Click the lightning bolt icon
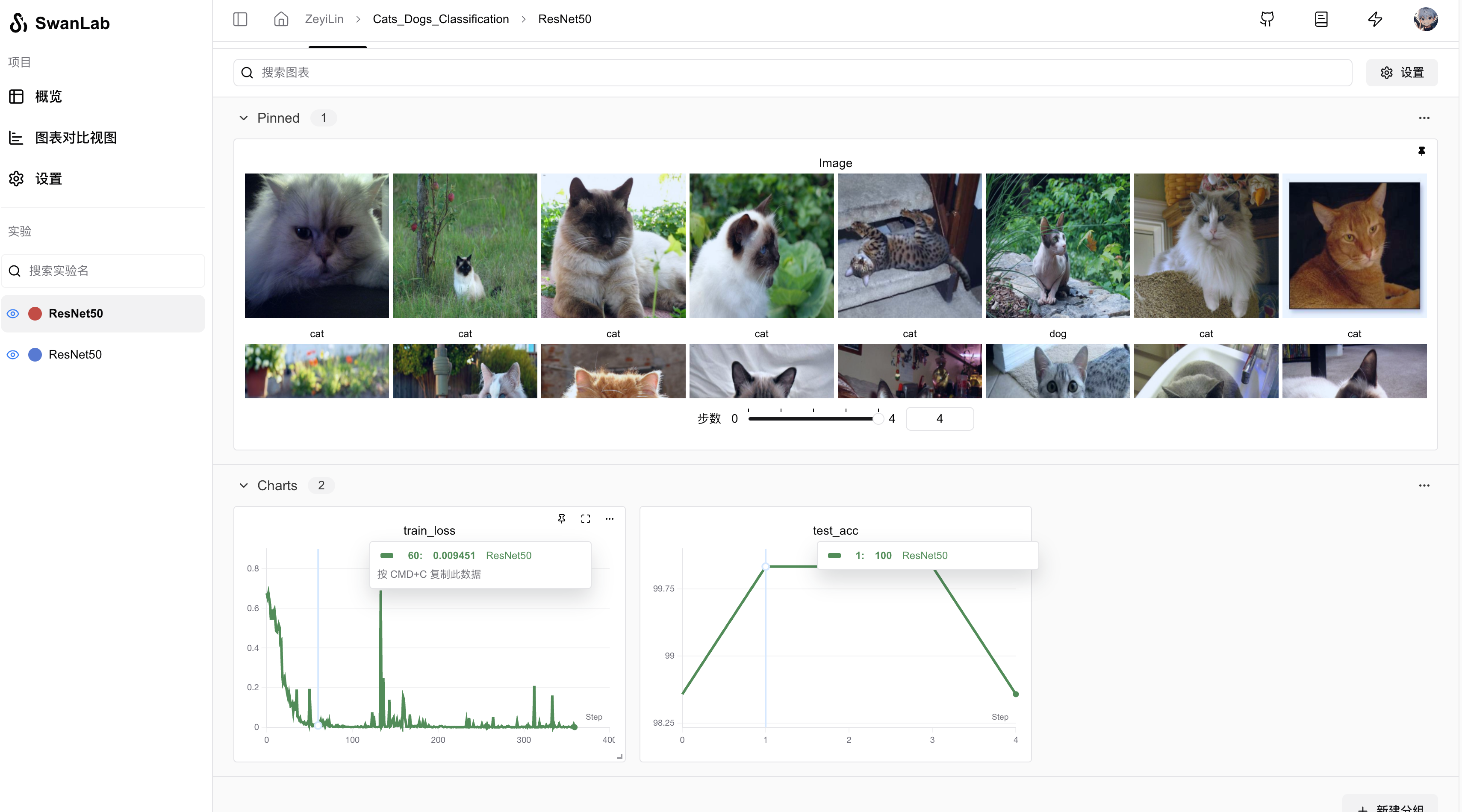Screen dimensions: 1462x812 1375,19
